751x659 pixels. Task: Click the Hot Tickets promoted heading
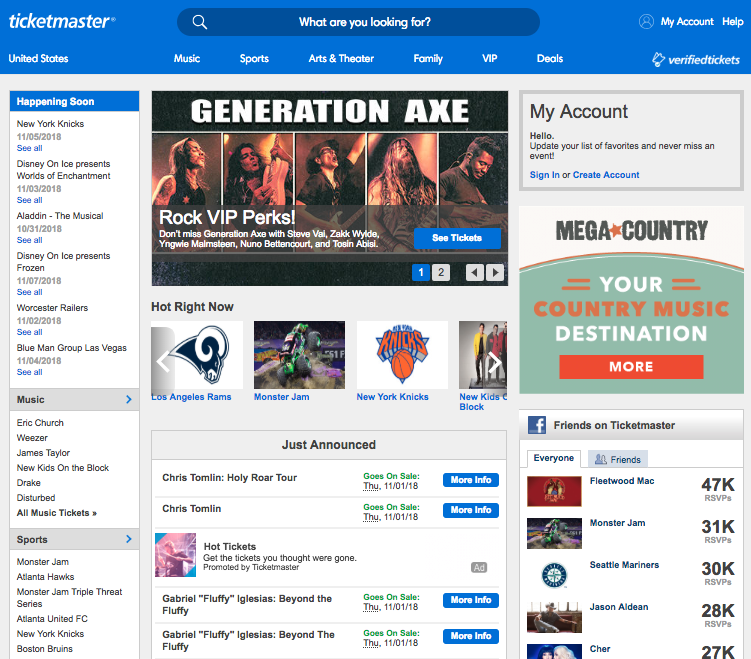tap(230, 546)
